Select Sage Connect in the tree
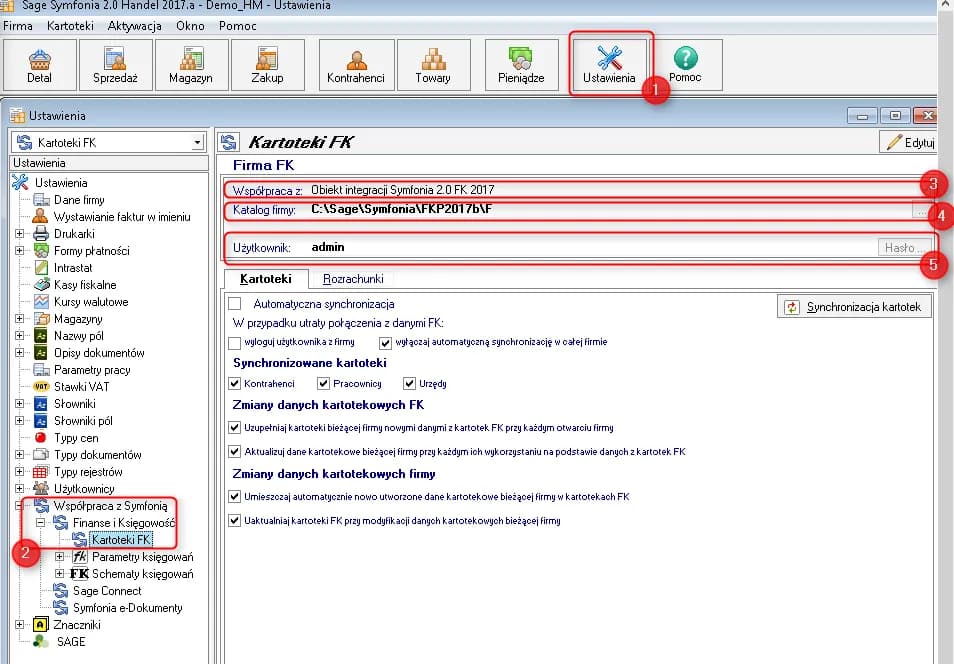 106,591
